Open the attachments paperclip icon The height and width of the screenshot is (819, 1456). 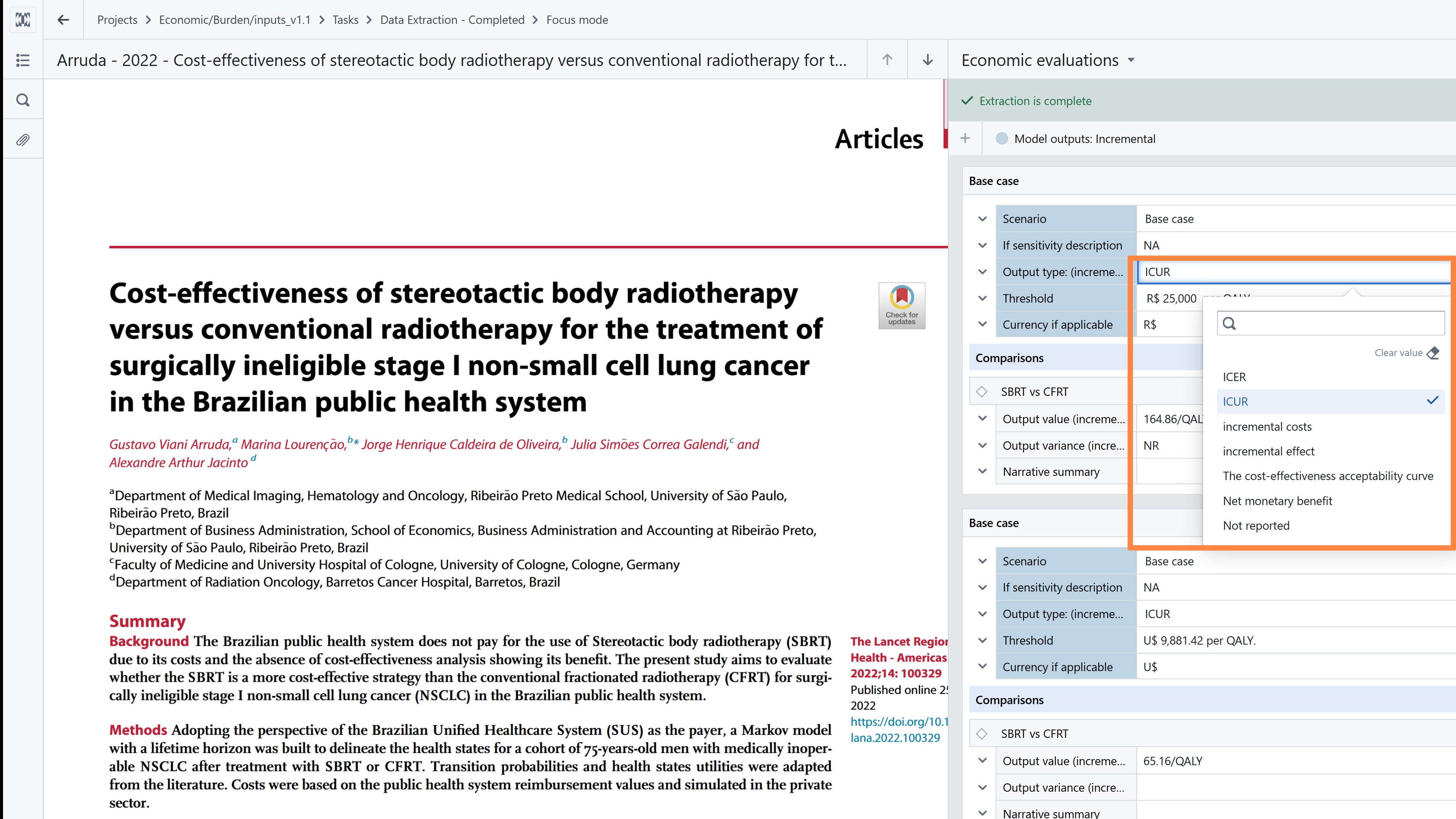(23, 140)
